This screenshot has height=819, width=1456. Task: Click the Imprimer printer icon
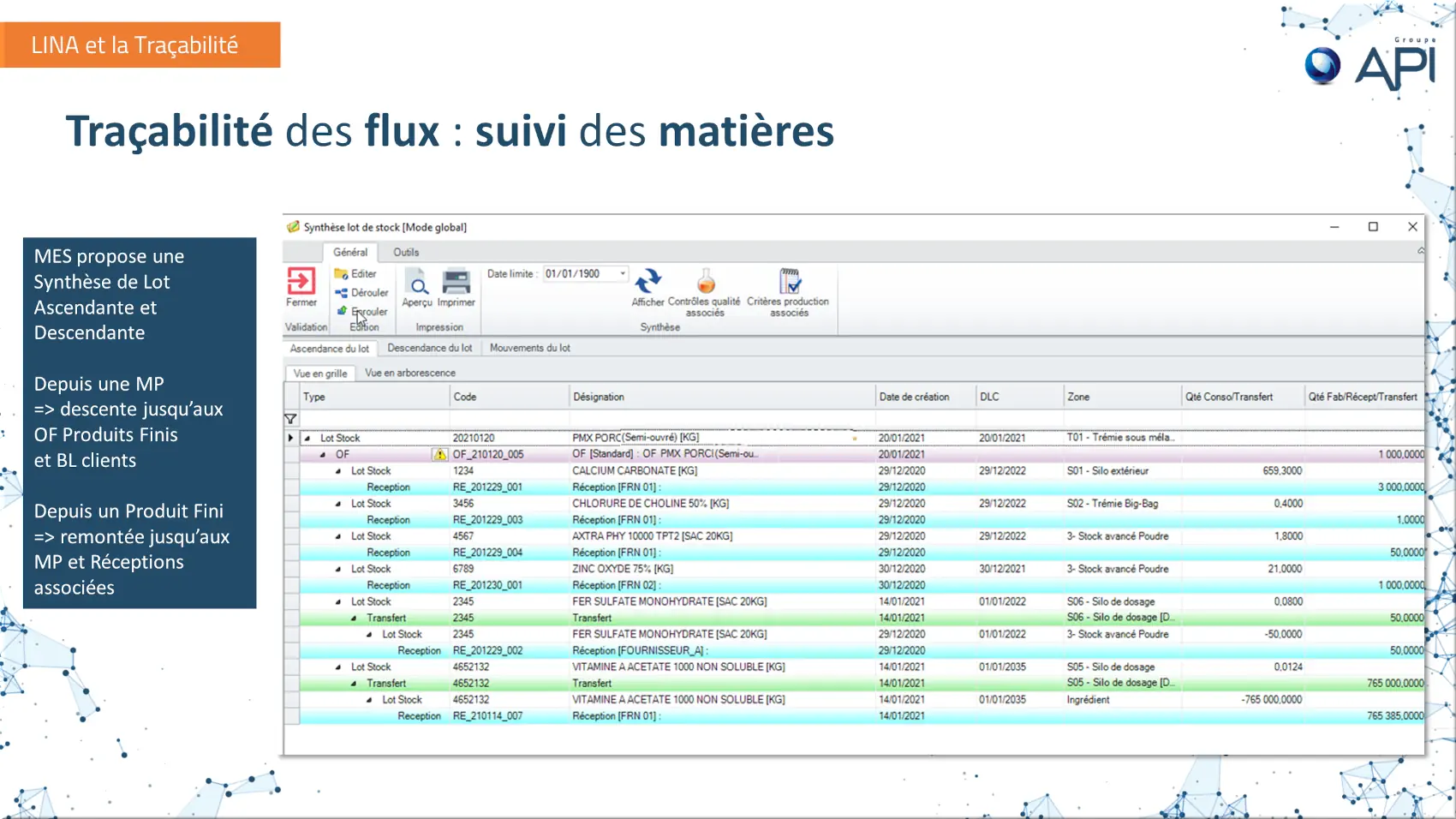click(x=456, y=282)
